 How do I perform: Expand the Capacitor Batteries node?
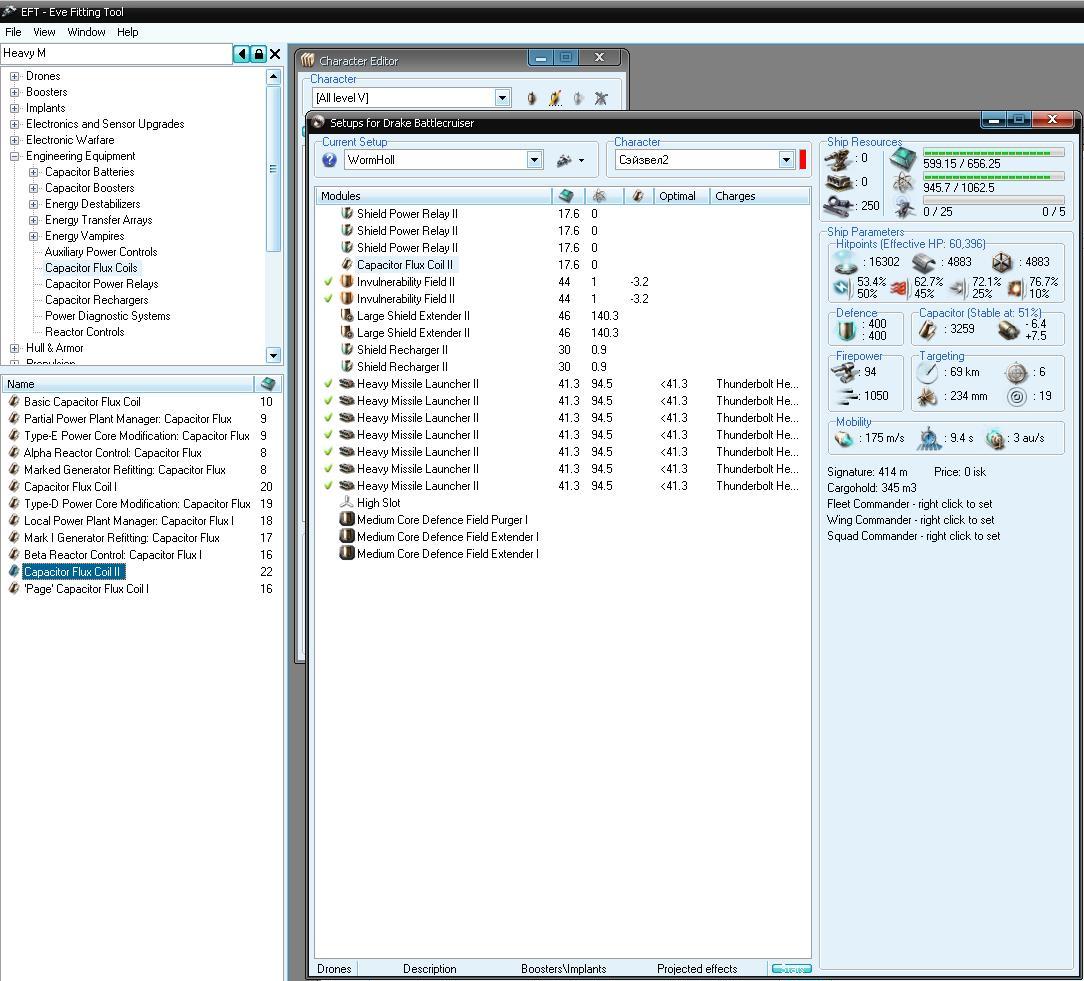33,172
